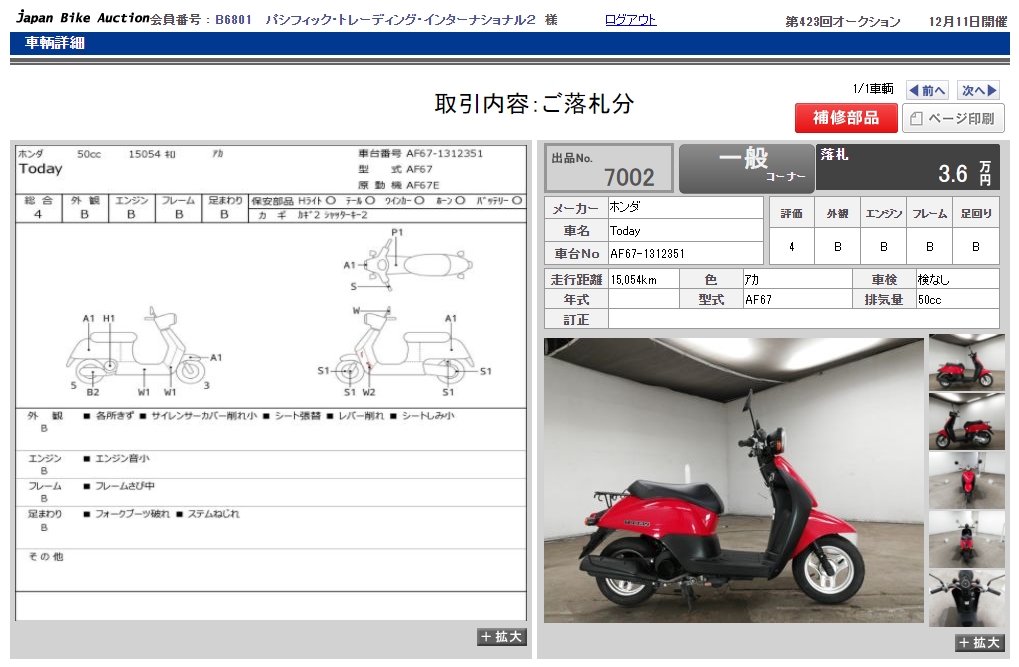Select second thumbnail of scooter left side
This screenshot has height=667, width=1019.
coord(966,421)
